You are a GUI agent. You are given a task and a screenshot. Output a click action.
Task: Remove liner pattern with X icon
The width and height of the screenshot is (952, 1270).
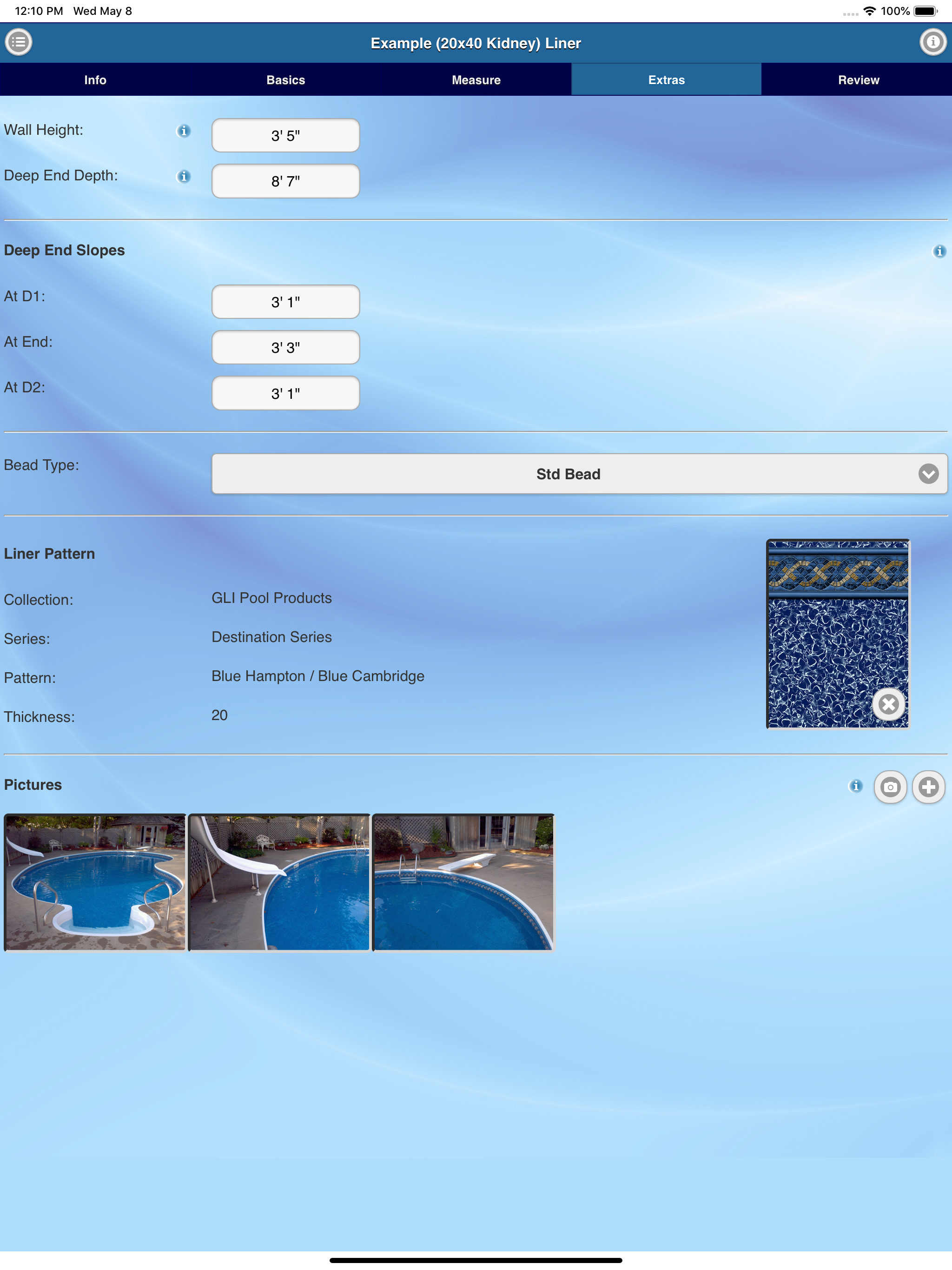tap(888, 704)
